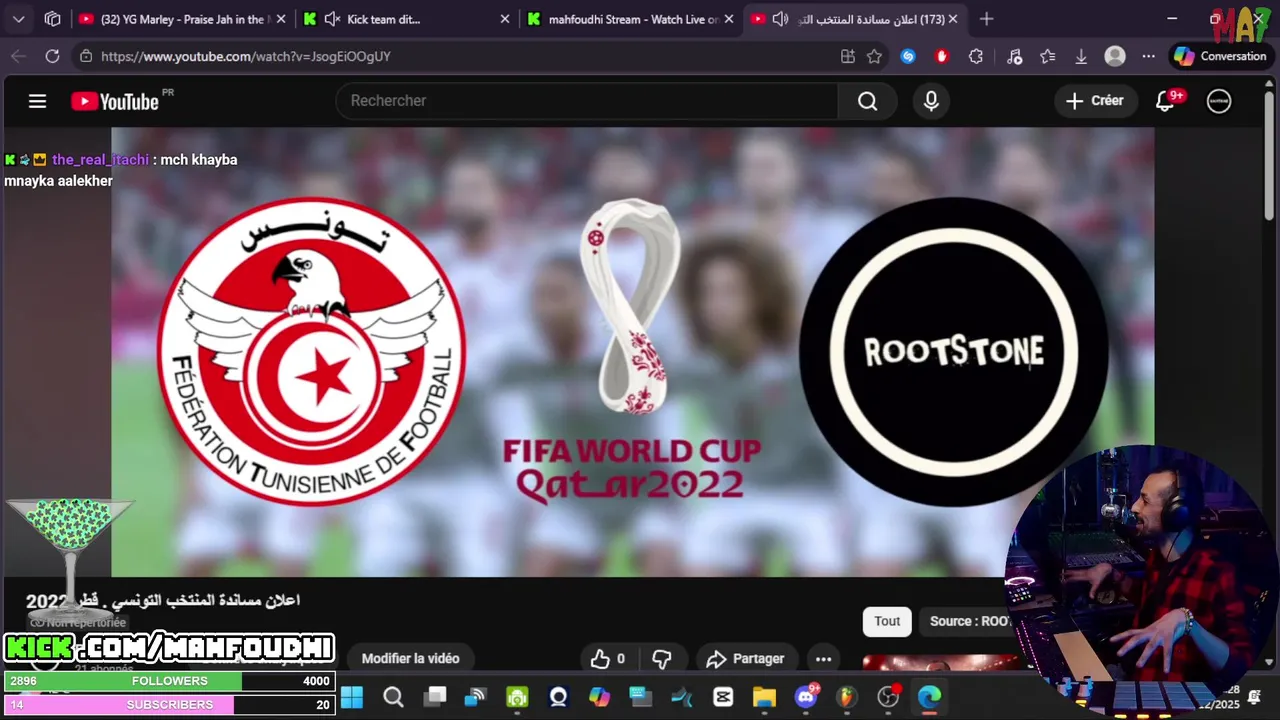Add this page to favorites star
This screenshot has height=720, width=1280.
click(x=874, y=57)
